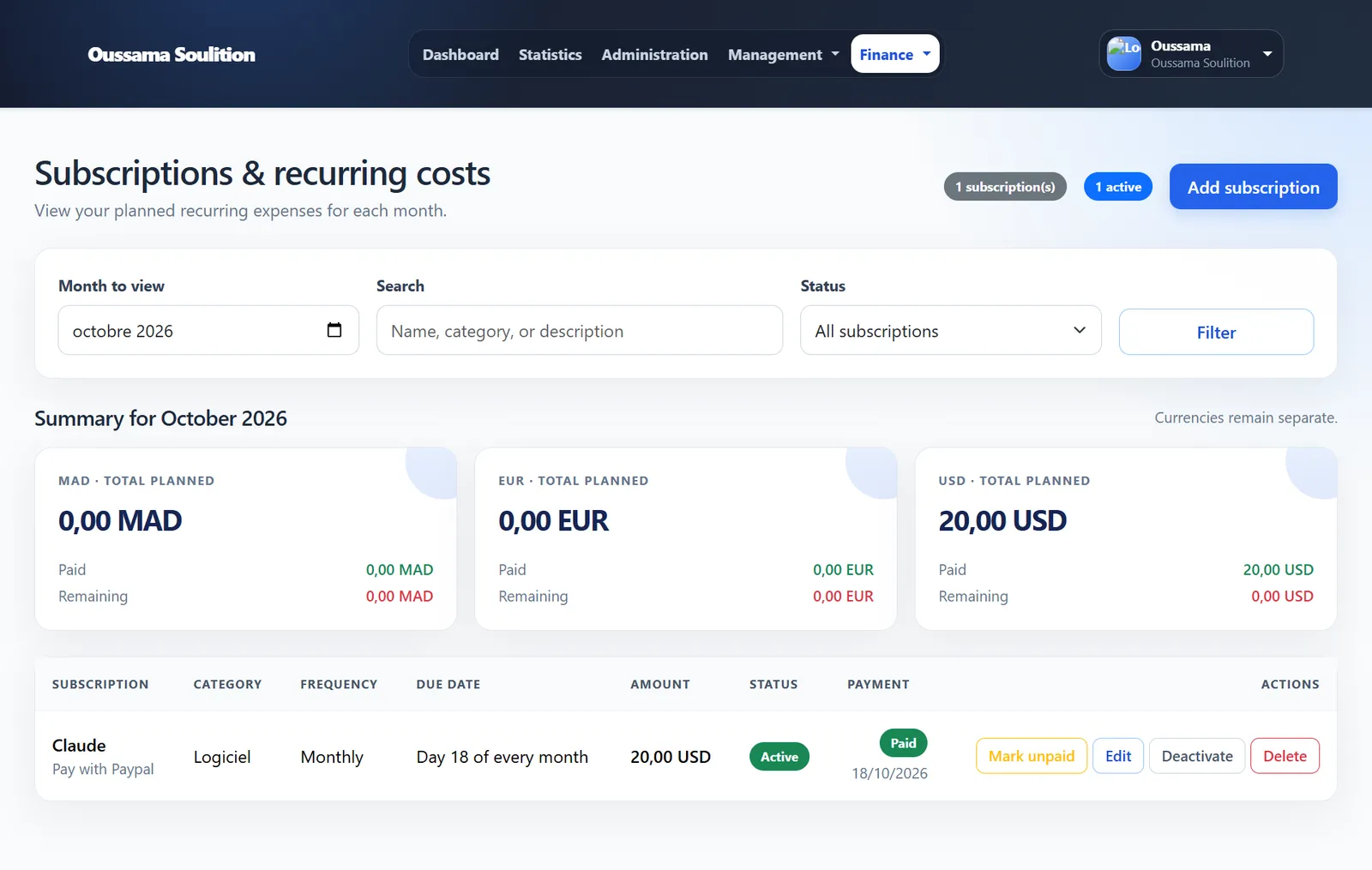The width and height of the screenshot is (1372, 870).
Task: Click the 18/10/2026 payment date
Action: pos(889,773)
